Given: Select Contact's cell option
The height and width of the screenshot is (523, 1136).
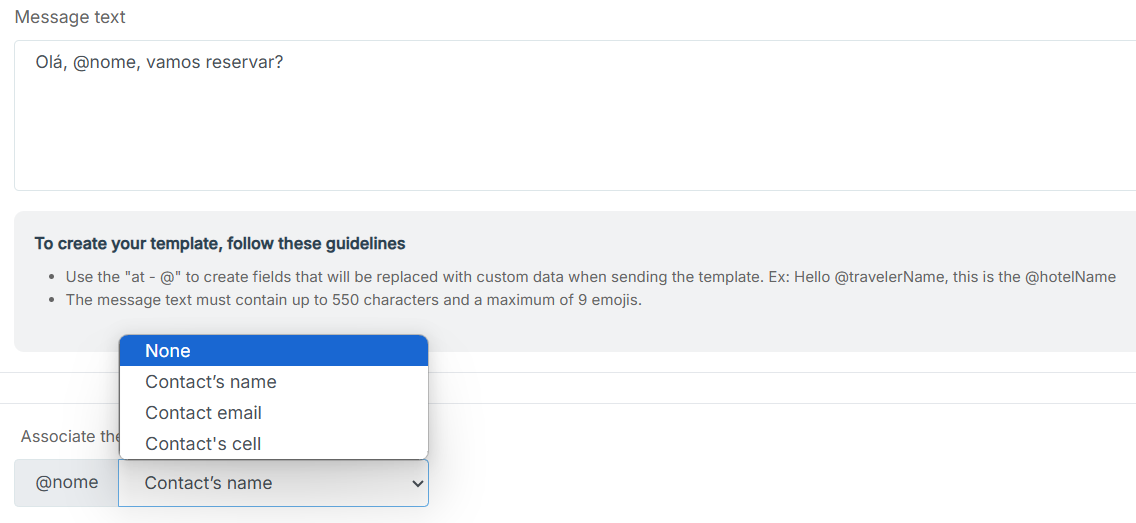Looking at the screenshot, I should point(273,443).
